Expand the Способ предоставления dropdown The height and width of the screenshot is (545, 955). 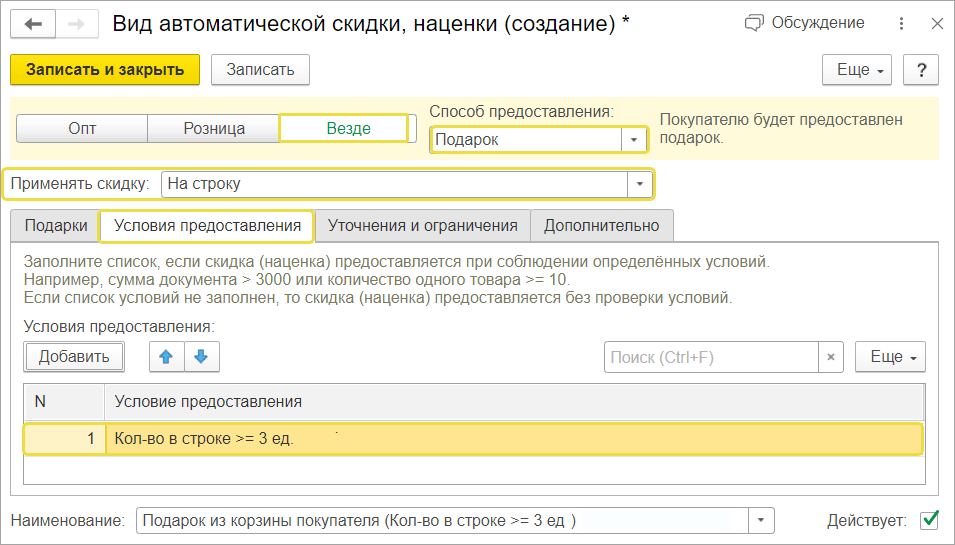point(634,140)
